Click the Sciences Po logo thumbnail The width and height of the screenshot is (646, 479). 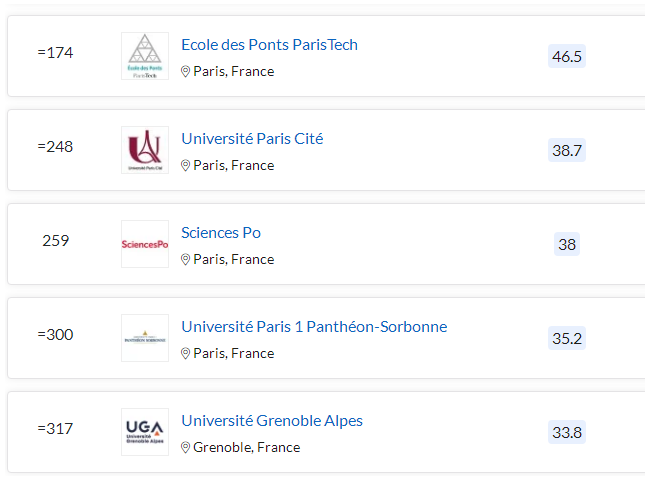pos(145,244)
